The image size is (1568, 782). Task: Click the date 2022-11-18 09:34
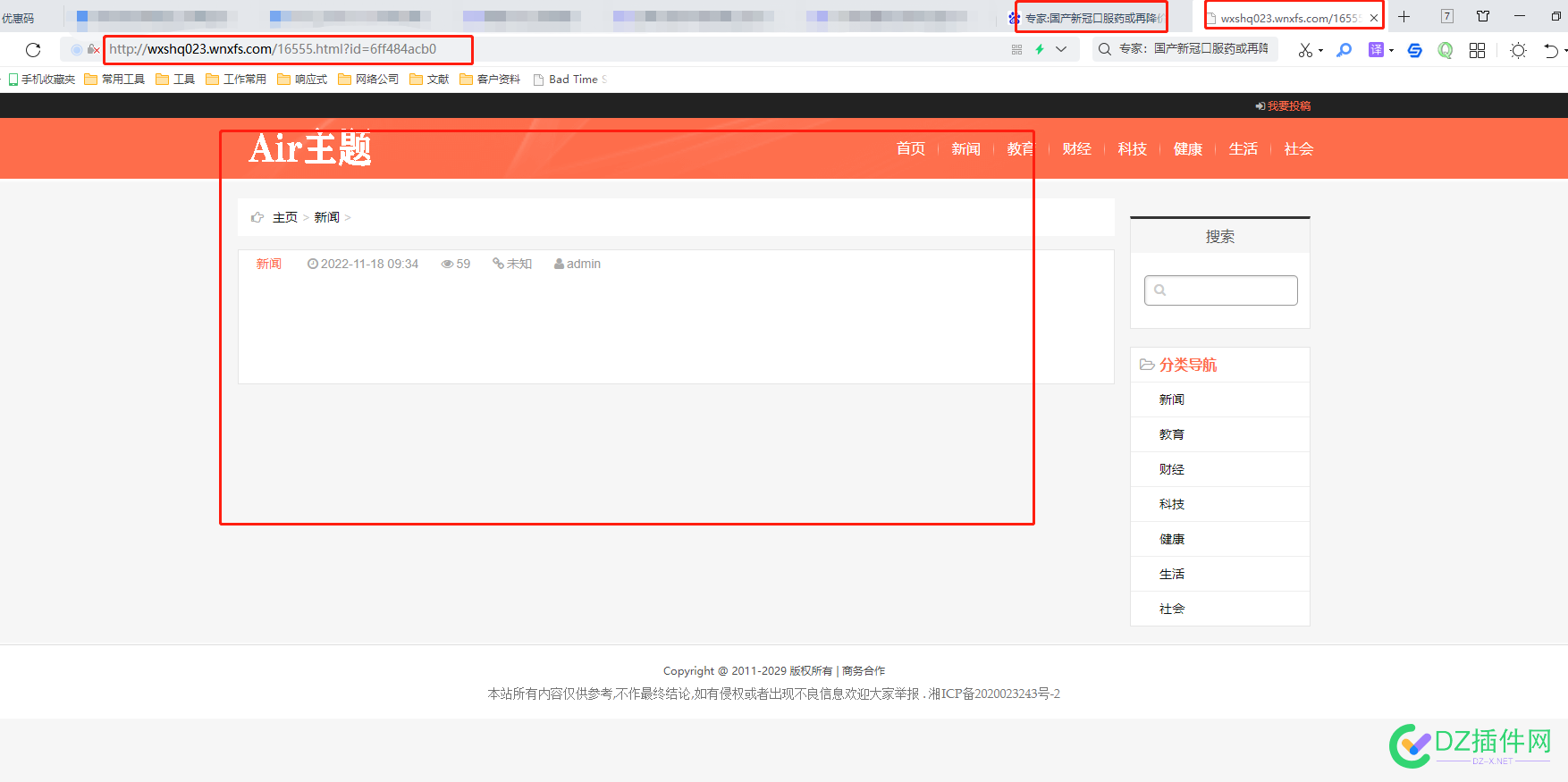click(x=363, y=265)
